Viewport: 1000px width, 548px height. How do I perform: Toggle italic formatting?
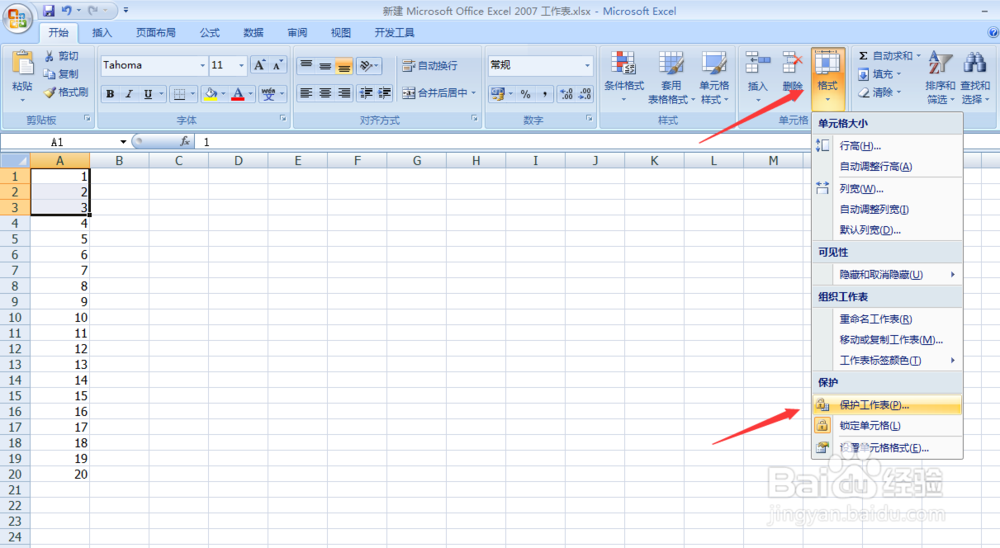(x=129, y=94)
